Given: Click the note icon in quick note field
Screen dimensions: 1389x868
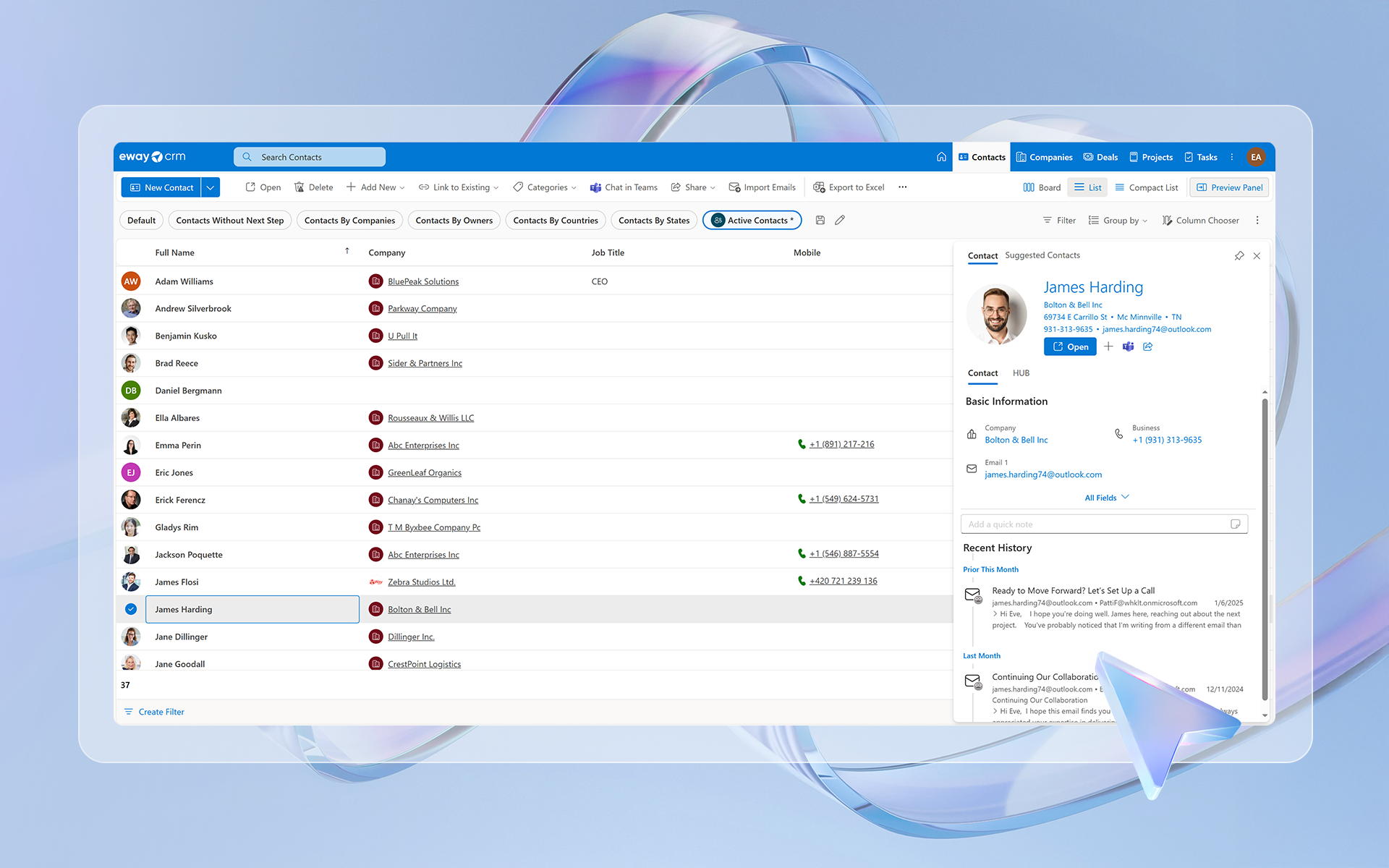Looking at the screenshot, I should point(1236,524).
